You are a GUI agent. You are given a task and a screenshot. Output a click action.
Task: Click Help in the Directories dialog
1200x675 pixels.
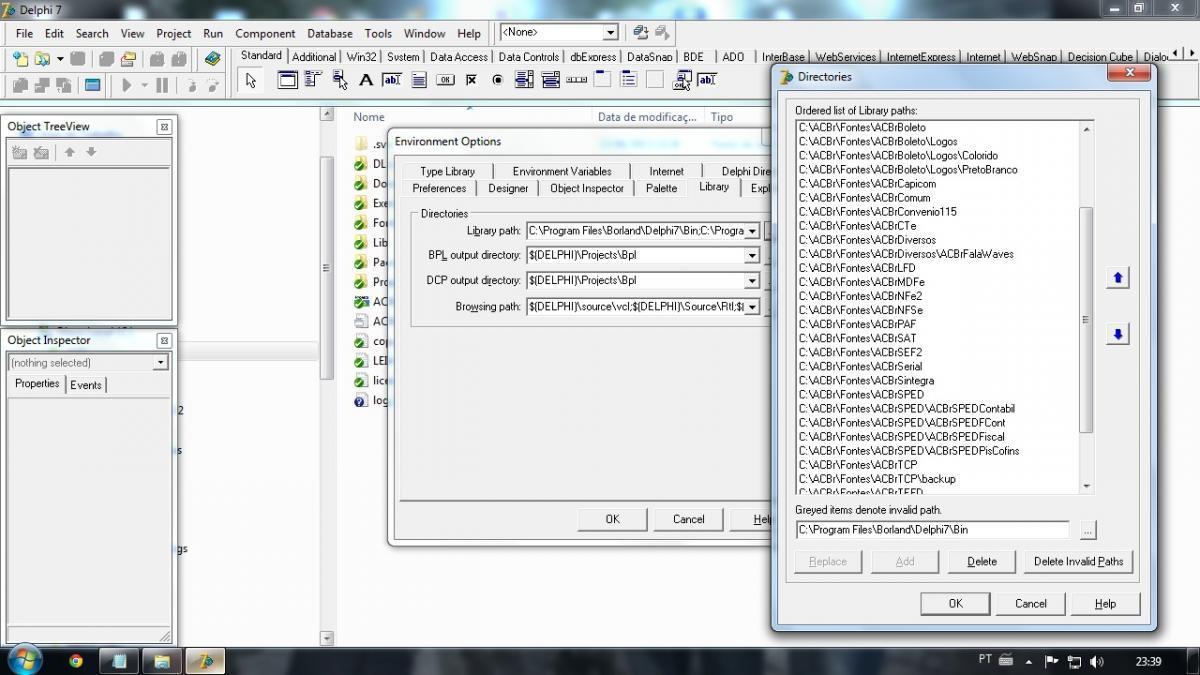(1105, 603)
